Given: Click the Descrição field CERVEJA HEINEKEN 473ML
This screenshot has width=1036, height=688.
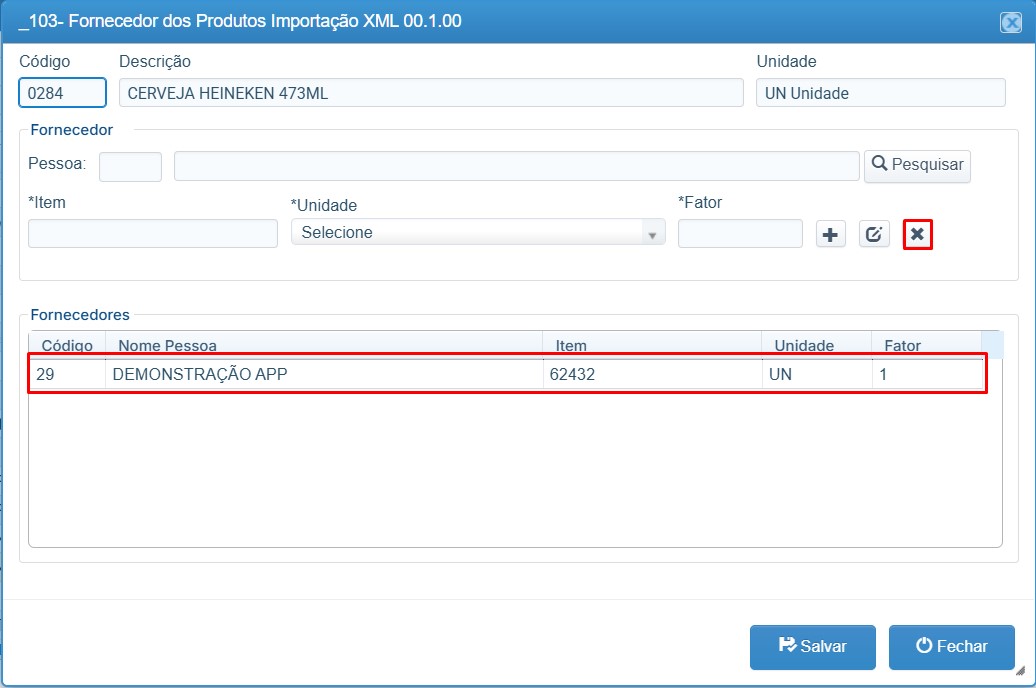Looking at the screenshot, I should [x=431, y=93].
